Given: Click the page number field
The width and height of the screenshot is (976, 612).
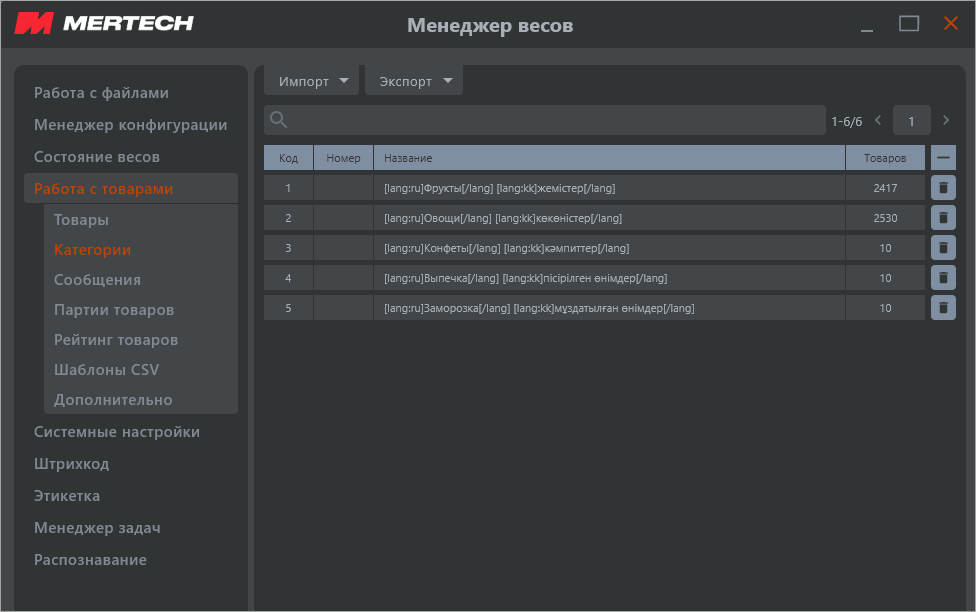Looking at the screenshot, I should pos(911,120).
